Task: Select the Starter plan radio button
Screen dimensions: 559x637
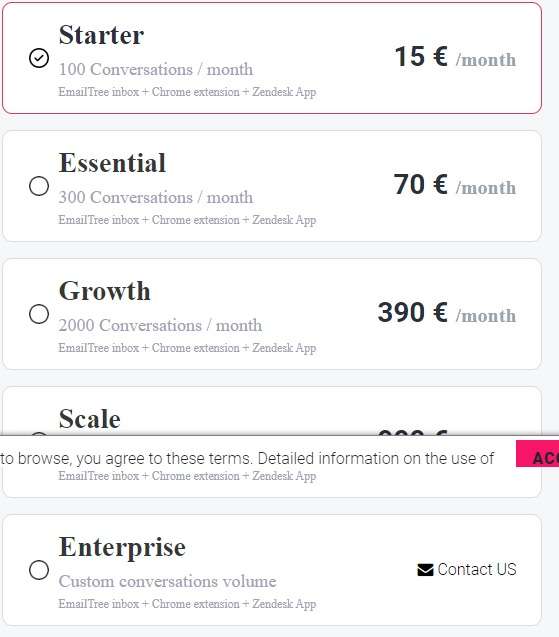Action: coord(39,58)
